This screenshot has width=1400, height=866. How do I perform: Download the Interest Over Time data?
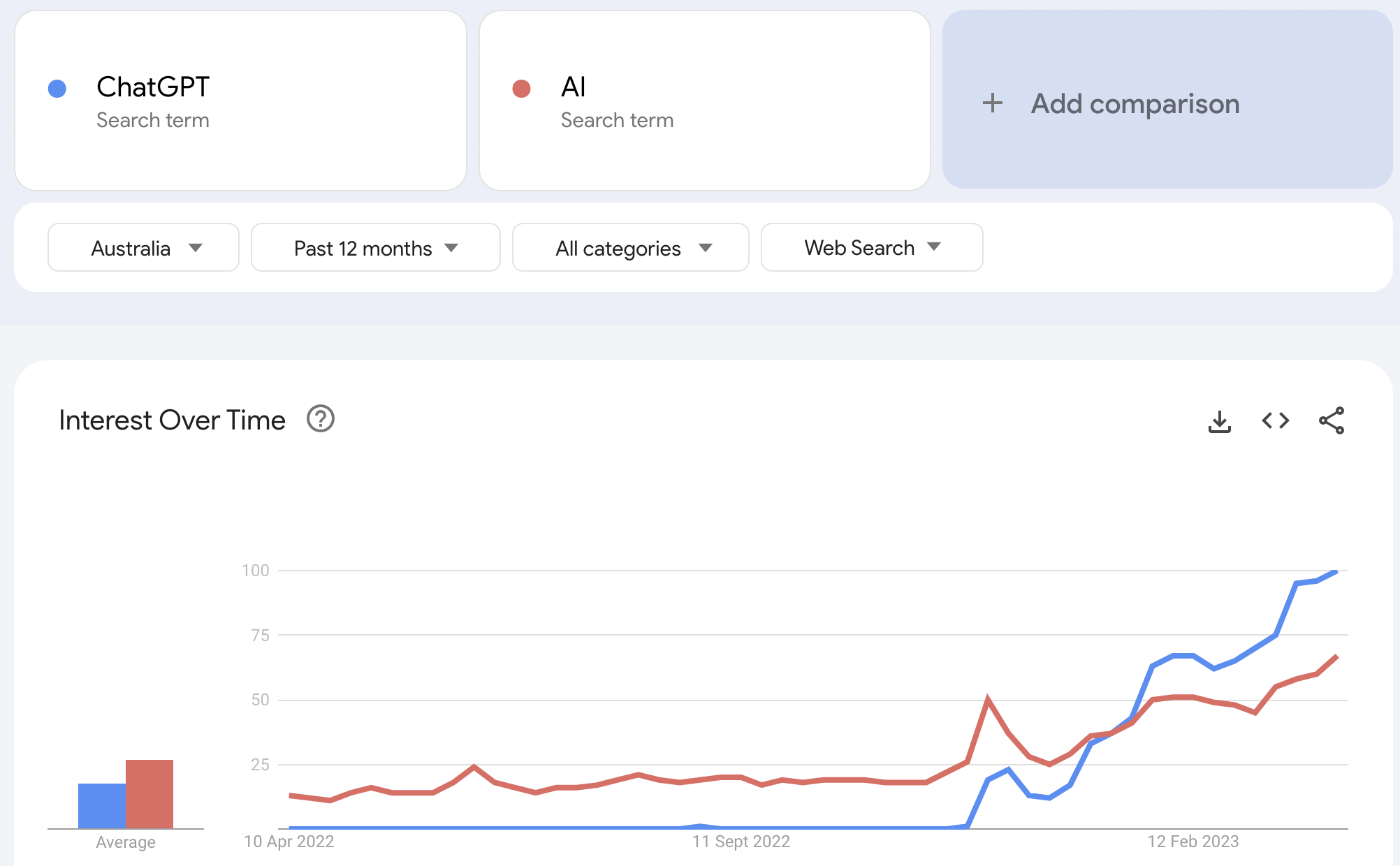[1220, 421]
